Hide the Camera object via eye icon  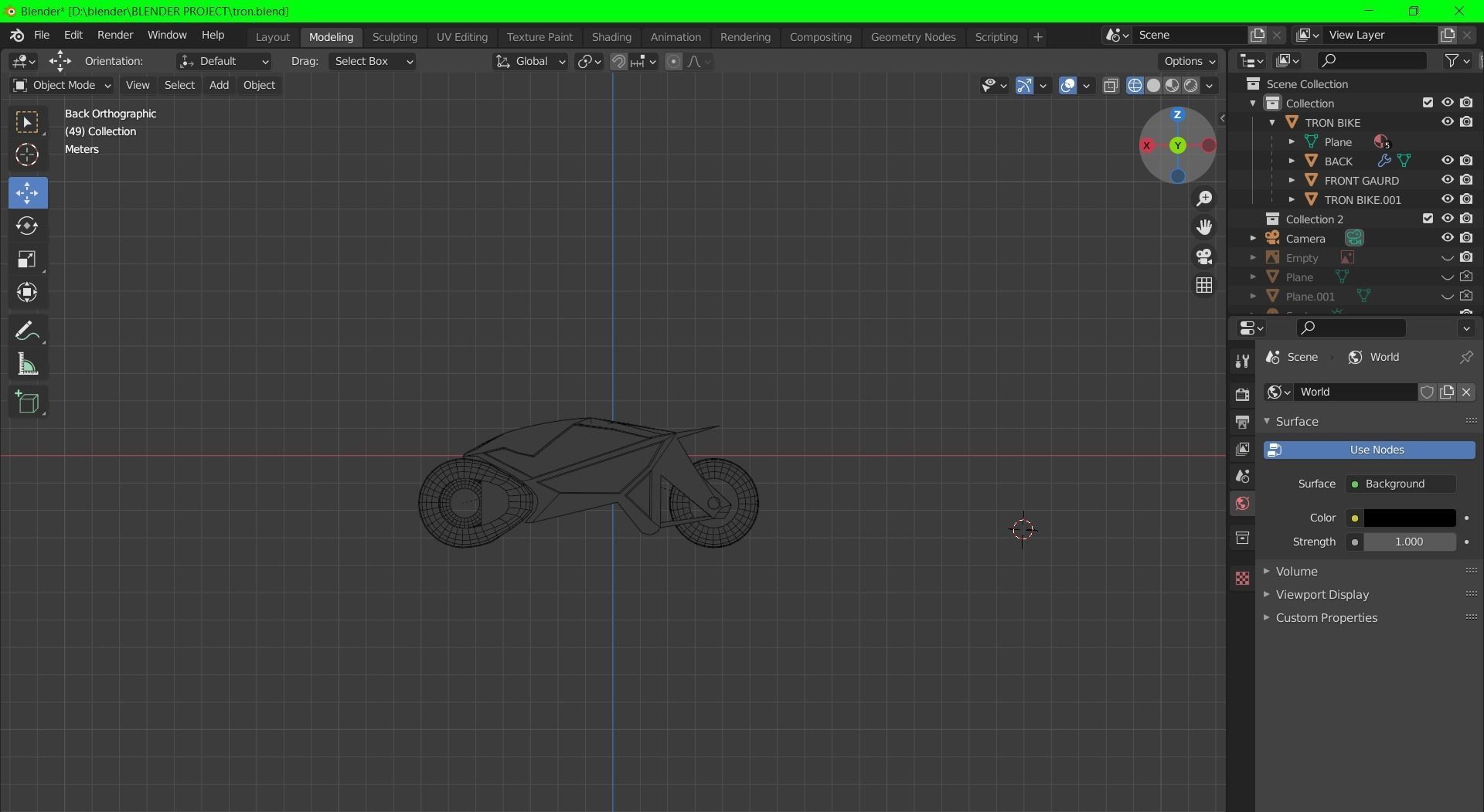[1447, 238]
